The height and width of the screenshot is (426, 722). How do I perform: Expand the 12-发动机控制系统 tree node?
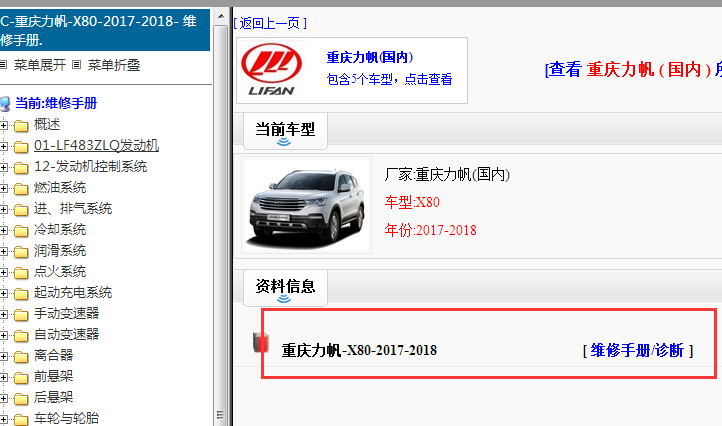tap(4, 168)
